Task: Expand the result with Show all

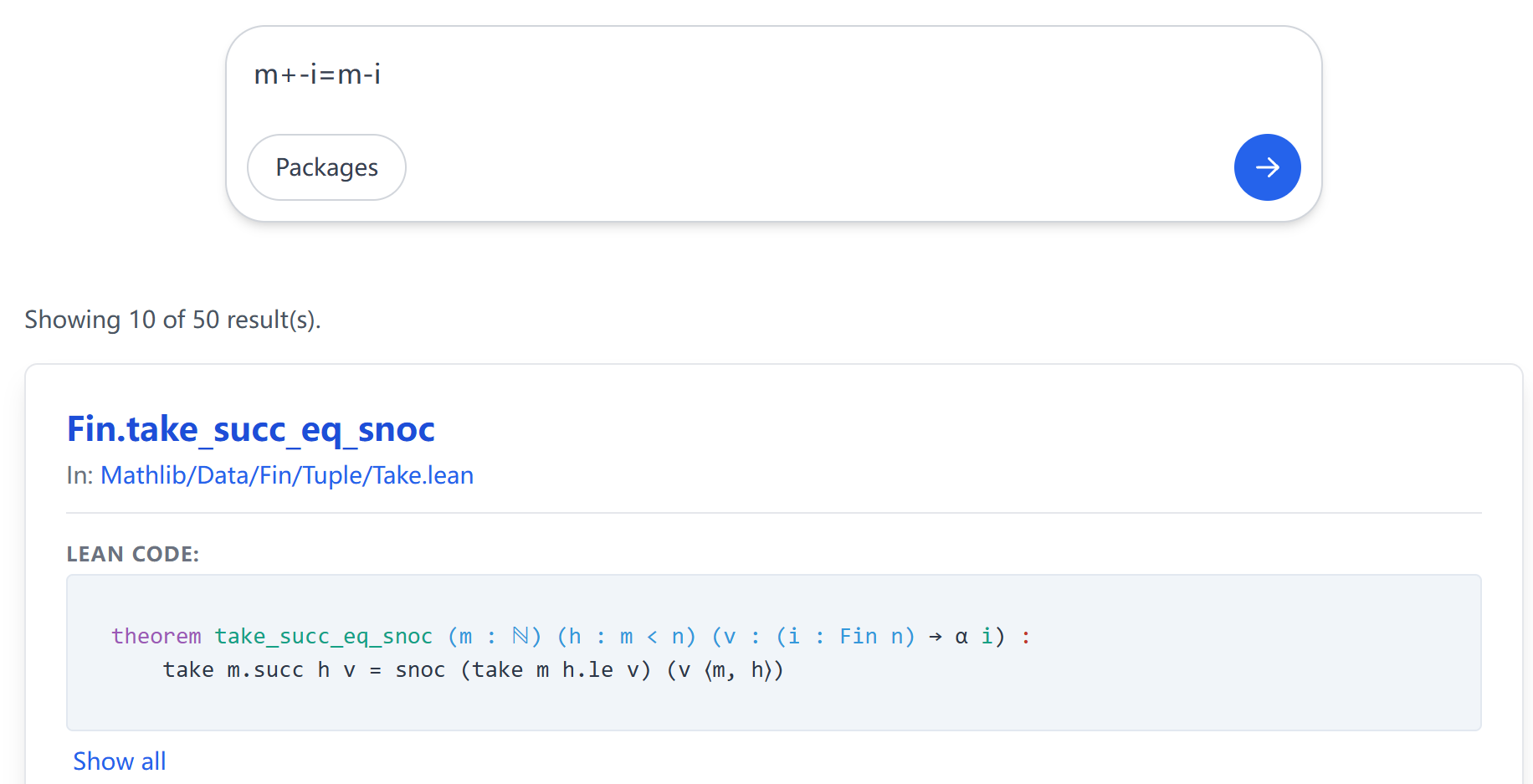Action: click(x=119, y=761)
